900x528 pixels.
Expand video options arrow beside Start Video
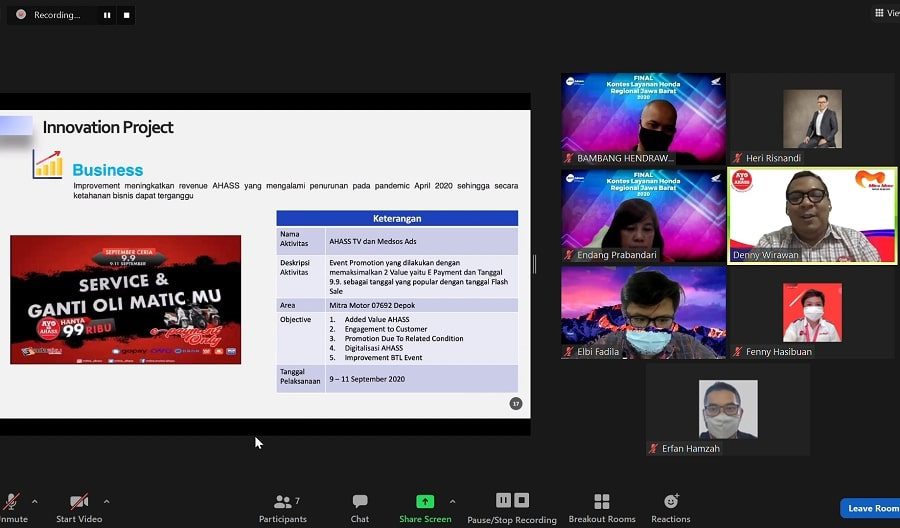click(107, 502)
